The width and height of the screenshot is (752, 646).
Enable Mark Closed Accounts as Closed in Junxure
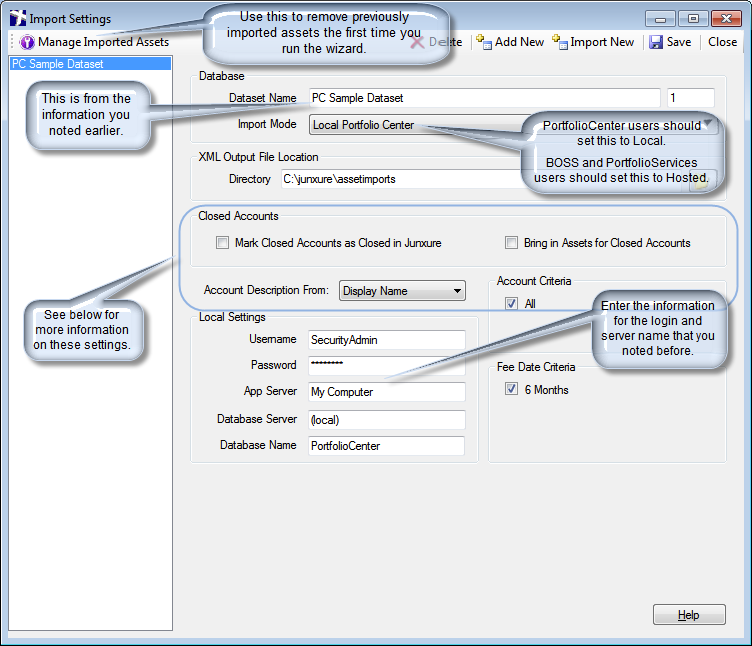[x=223, y=243]
